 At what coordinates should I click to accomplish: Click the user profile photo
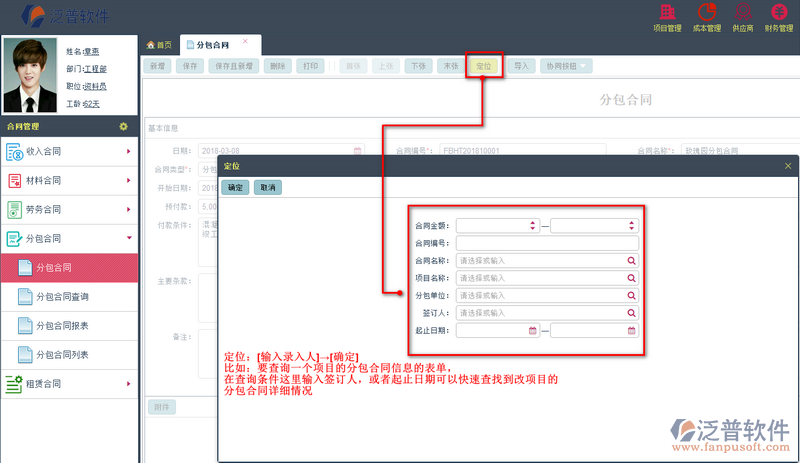(30, 75)
